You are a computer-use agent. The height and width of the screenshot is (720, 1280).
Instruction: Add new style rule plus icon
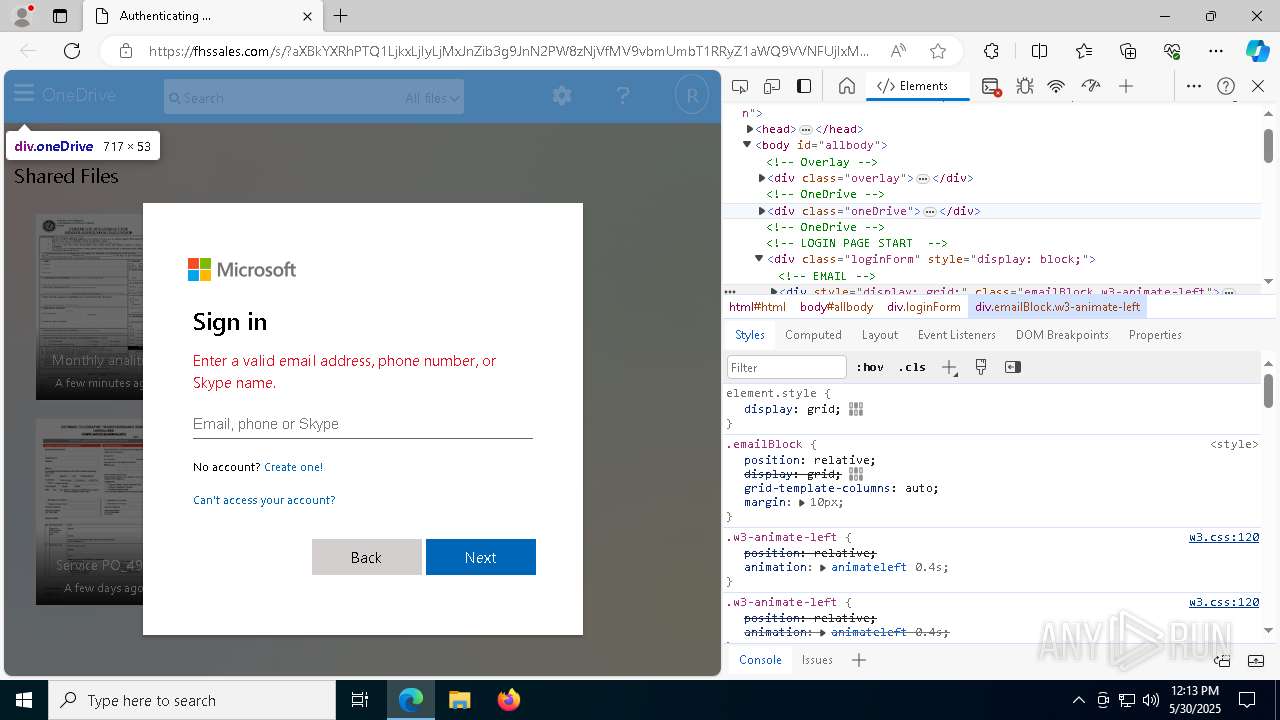[949, 367]
